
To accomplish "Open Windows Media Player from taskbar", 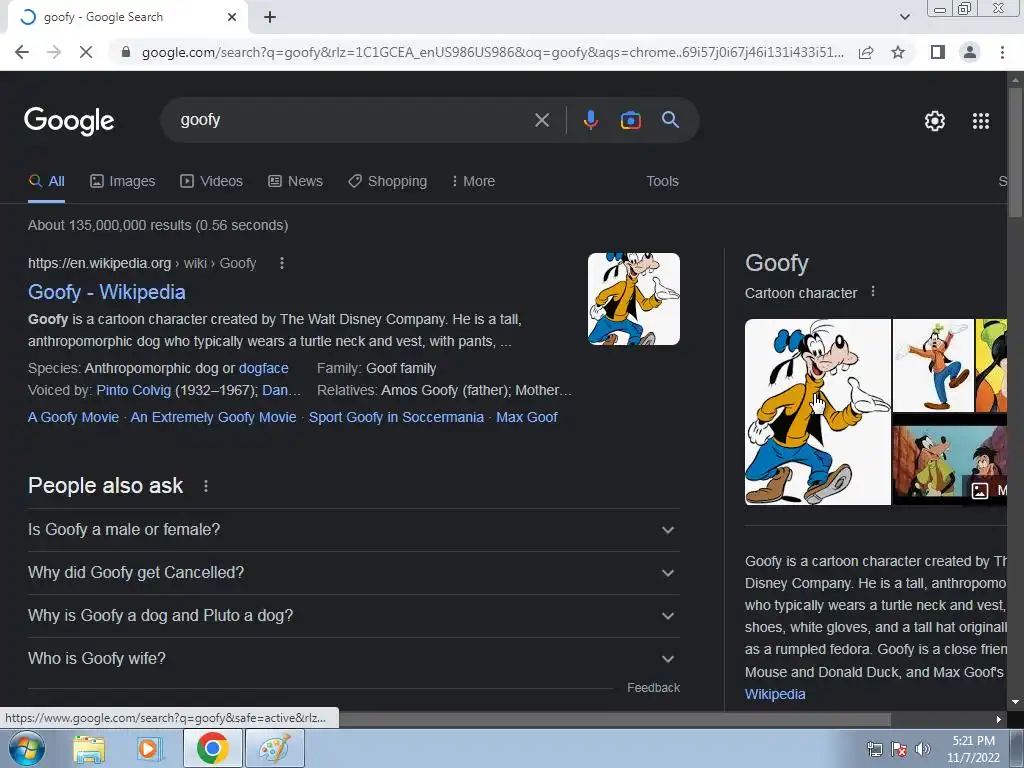I will coord(150,748).
